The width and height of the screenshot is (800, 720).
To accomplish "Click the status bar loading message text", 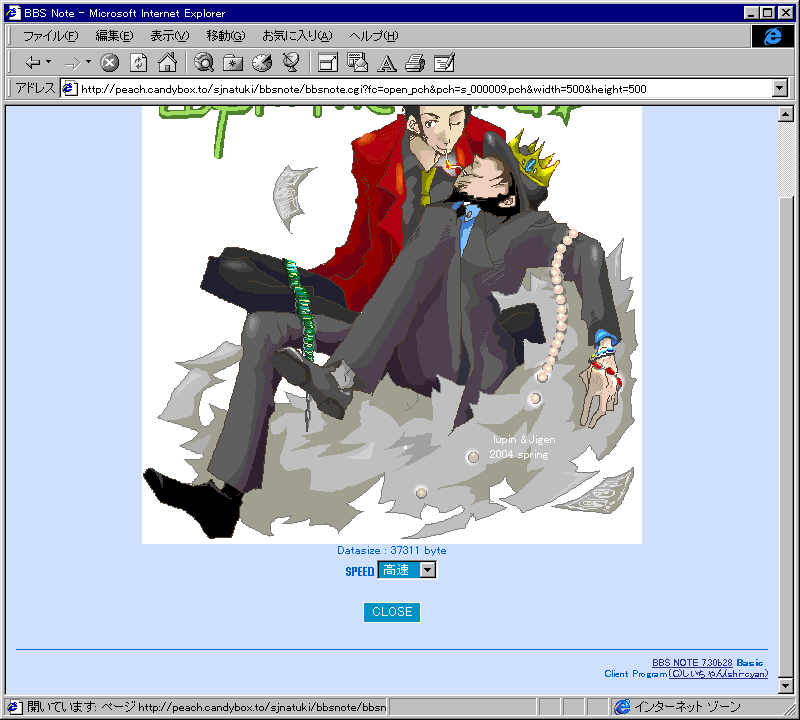I will pyautogui.click(x=207, y=707).
